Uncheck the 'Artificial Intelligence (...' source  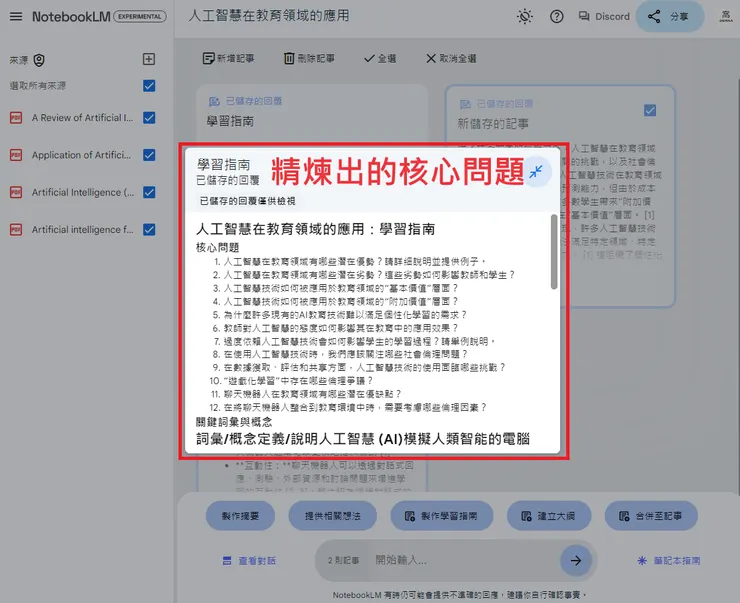pos(149,192)
